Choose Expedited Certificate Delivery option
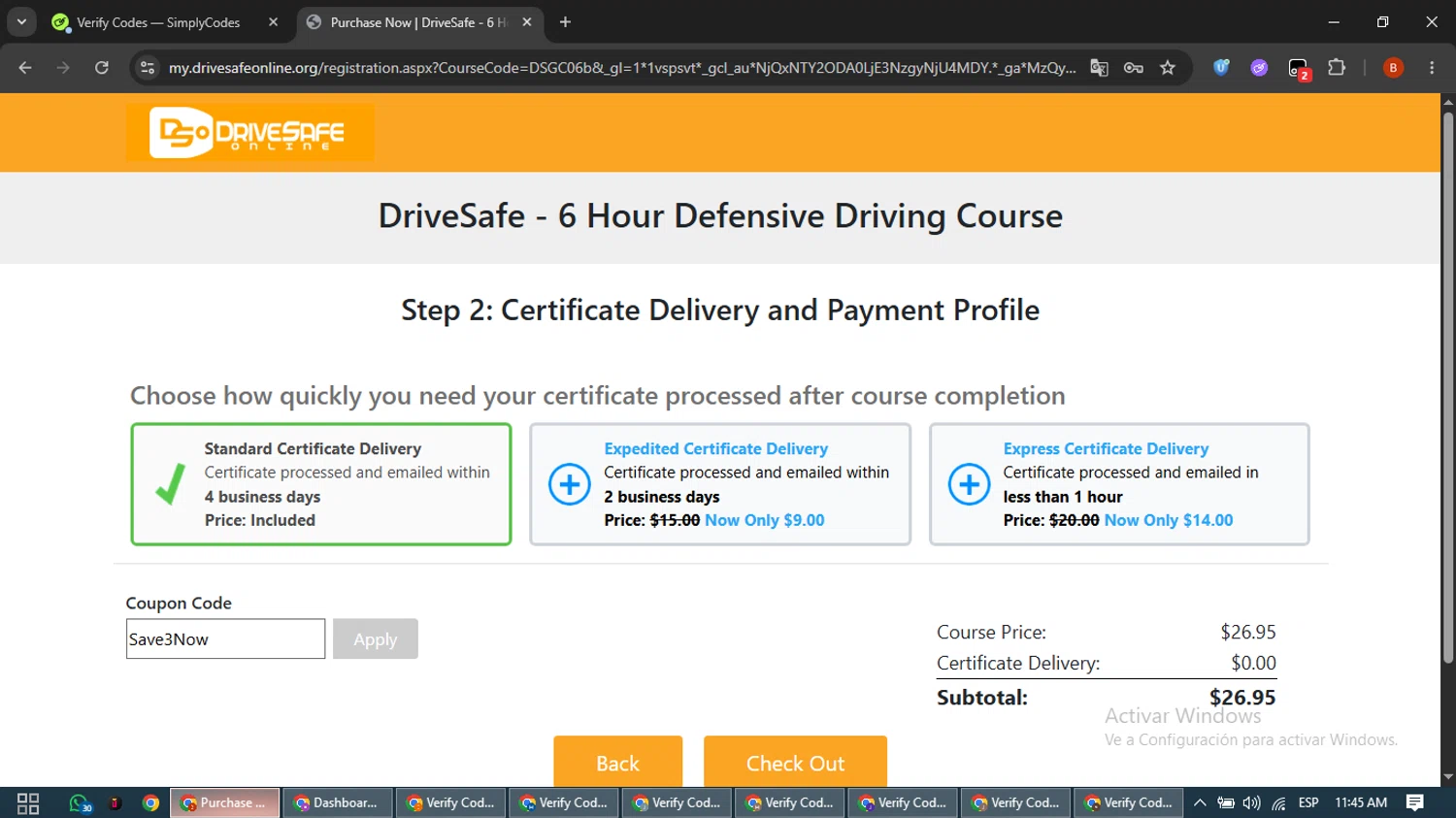This screenshot has width=1456, height=818. 720,484
